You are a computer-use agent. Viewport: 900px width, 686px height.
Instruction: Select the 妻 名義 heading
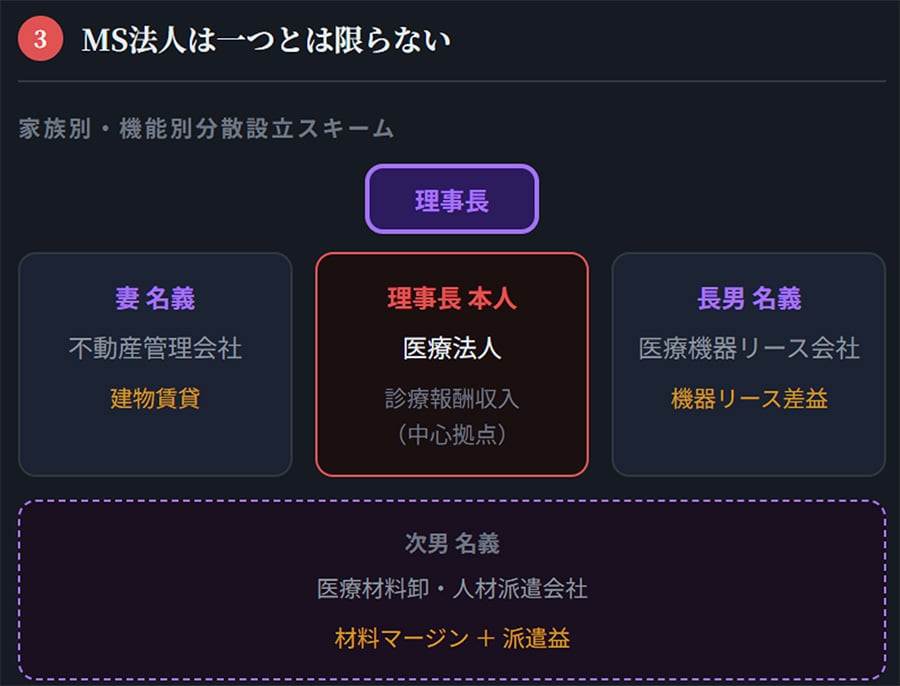click(155, 298)
